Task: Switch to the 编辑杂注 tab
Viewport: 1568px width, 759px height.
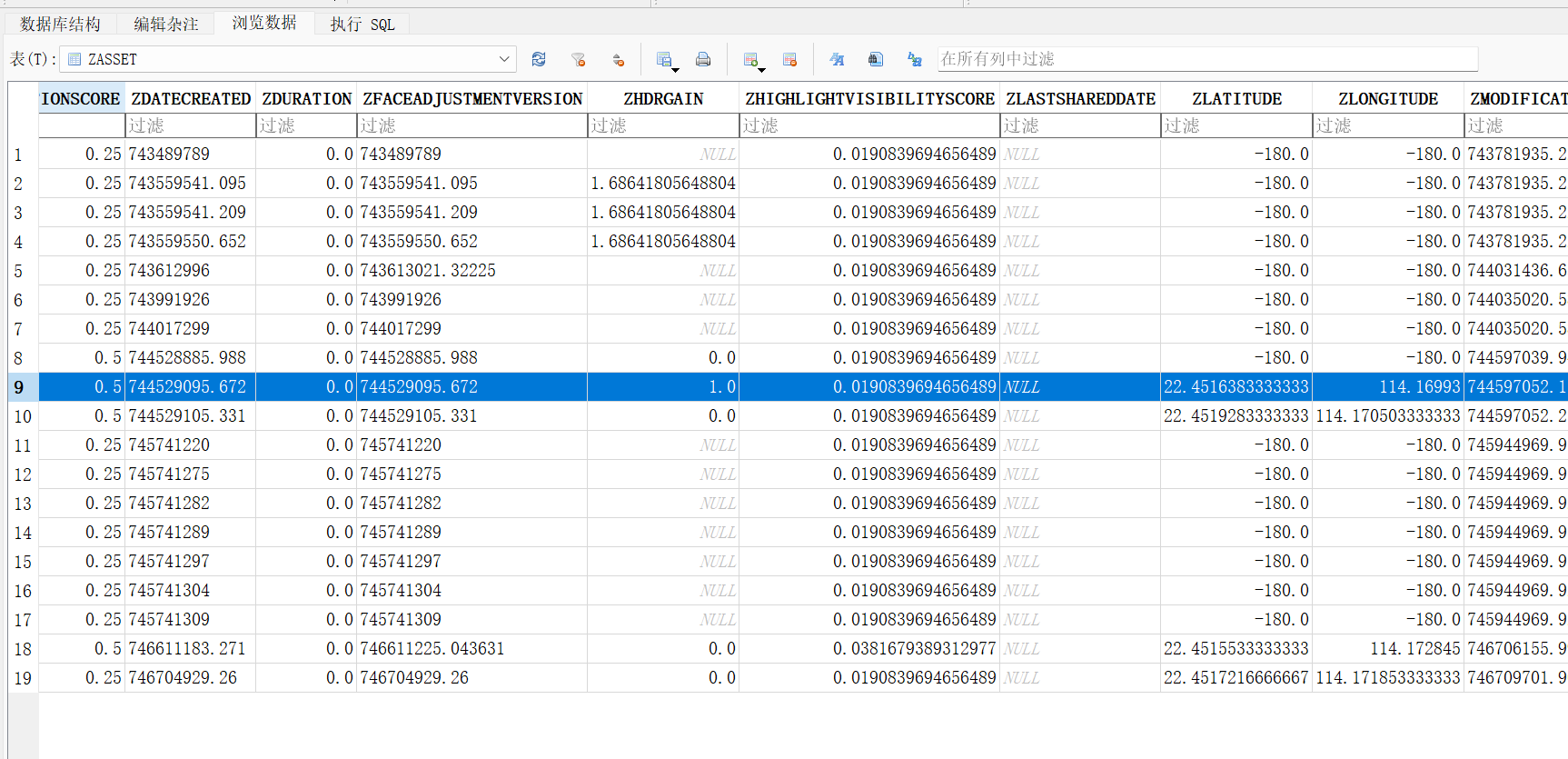Action: pos(165,24)
